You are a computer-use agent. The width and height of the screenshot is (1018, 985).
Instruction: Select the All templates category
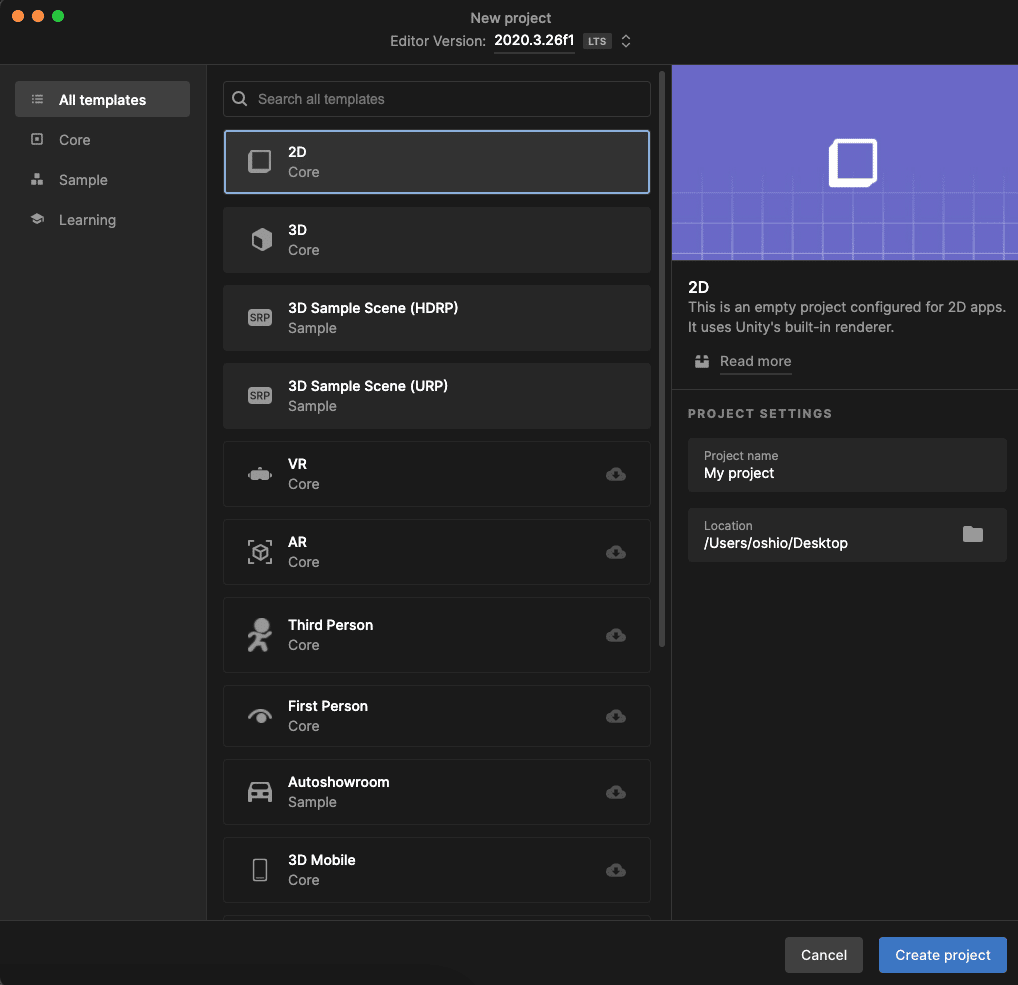[x=103, y=99]
